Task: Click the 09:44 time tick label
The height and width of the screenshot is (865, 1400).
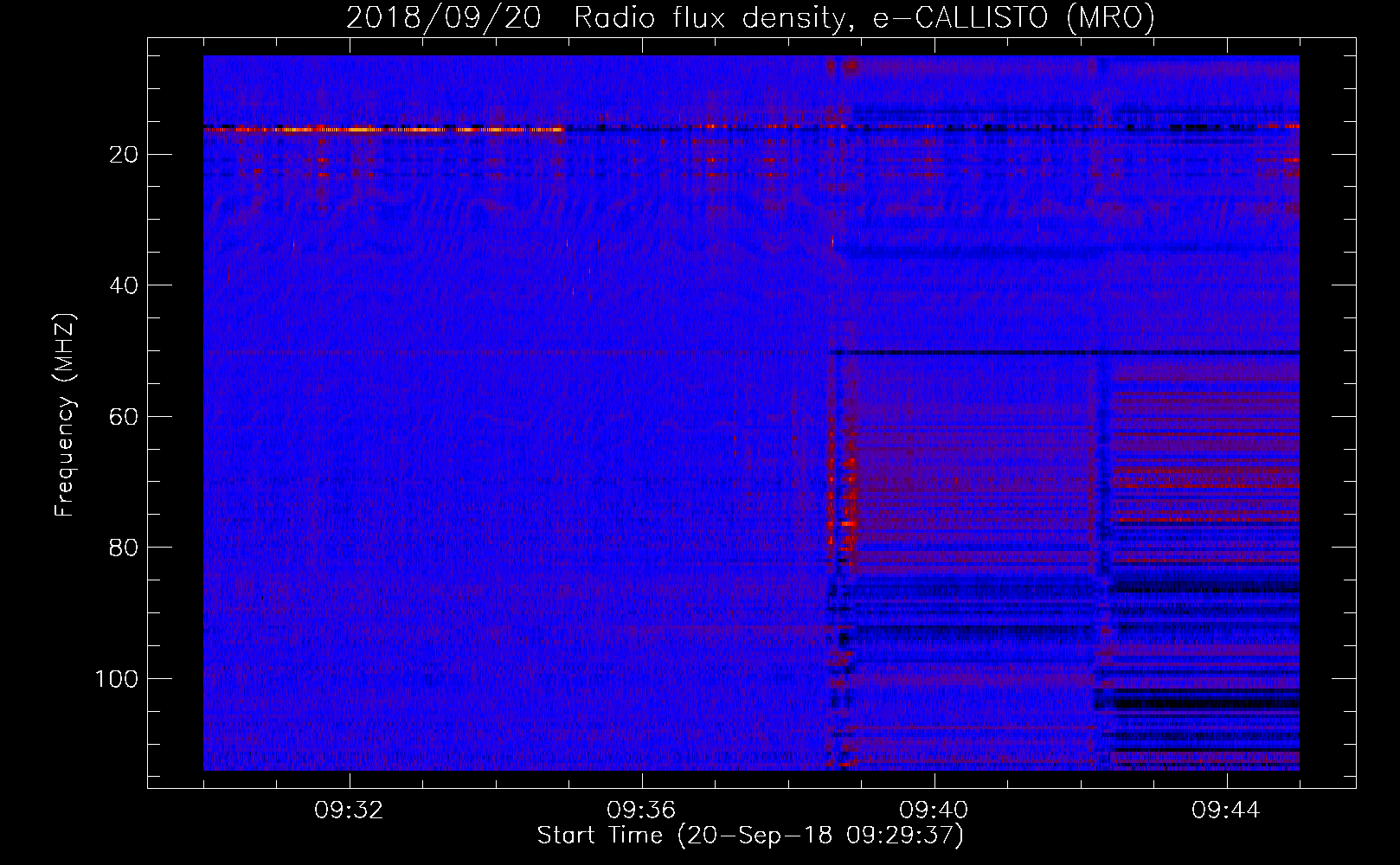Action: 1226,811
